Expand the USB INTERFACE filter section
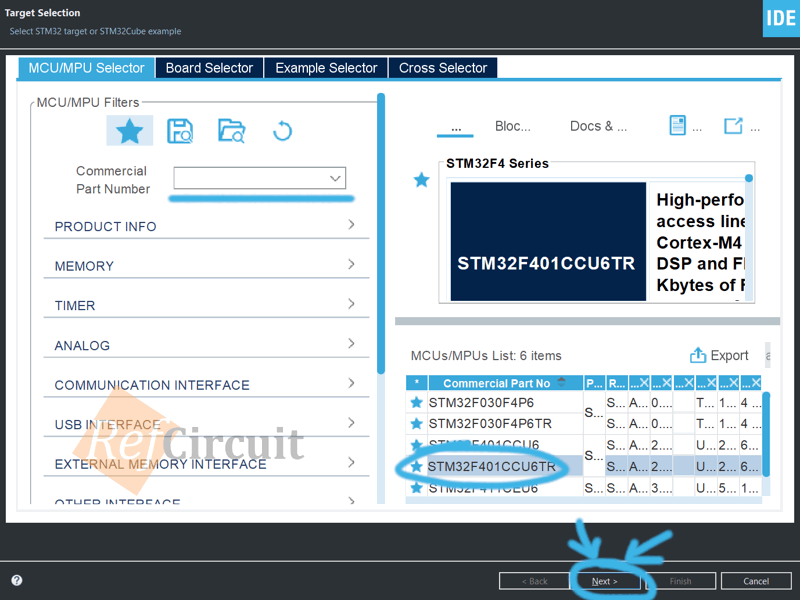Screen dimensions: 800x600 click(206, 424)
